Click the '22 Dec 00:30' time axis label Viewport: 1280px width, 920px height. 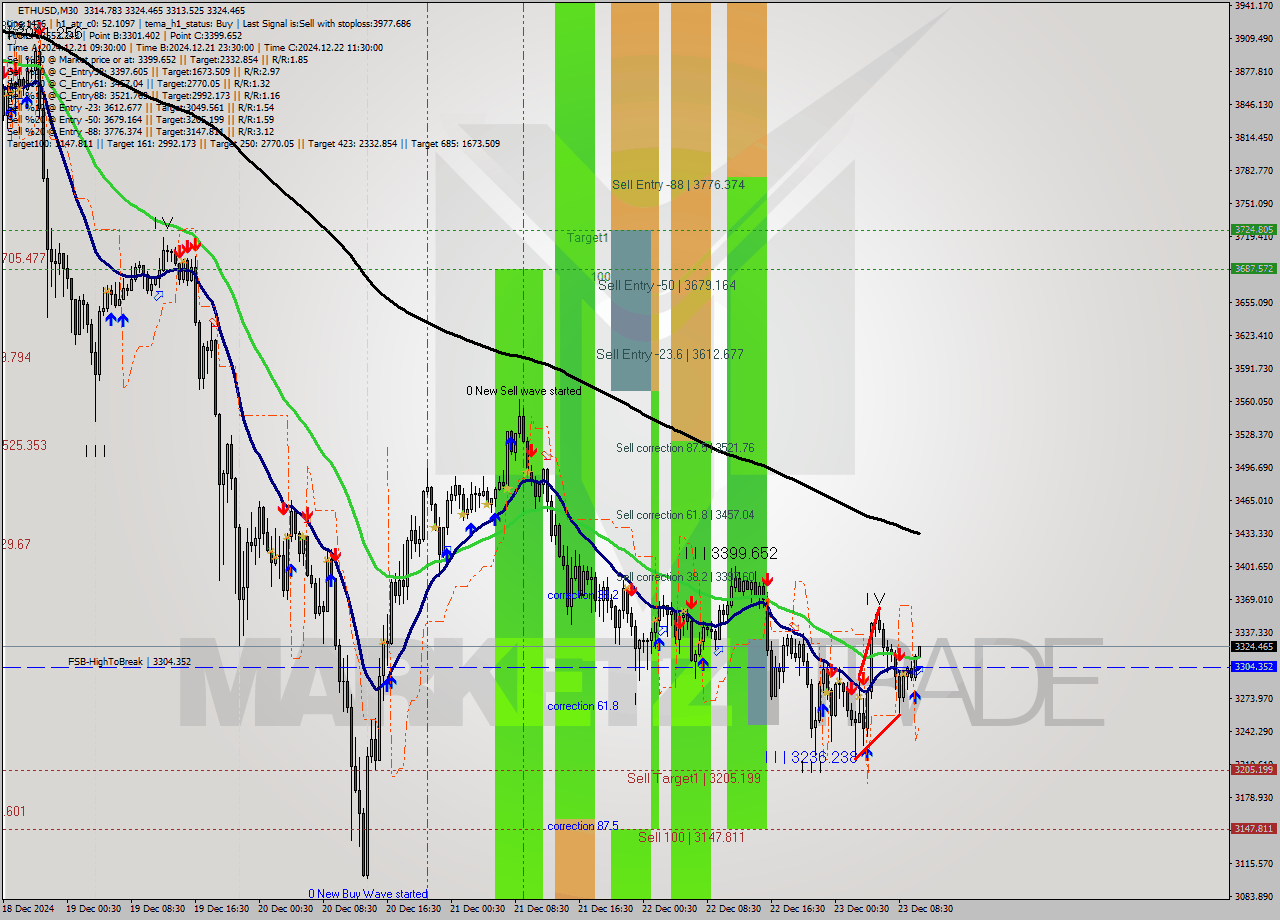click(669, 909)
